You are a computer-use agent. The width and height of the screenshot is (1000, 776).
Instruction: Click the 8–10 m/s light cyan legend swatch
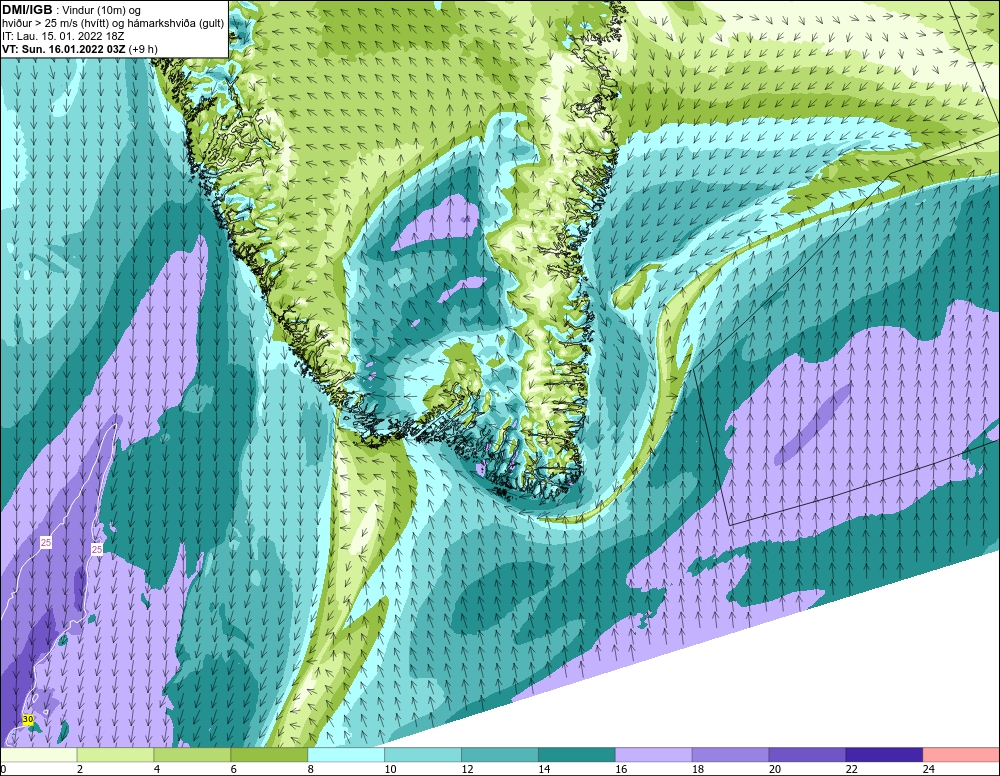(x=346, y=755)
